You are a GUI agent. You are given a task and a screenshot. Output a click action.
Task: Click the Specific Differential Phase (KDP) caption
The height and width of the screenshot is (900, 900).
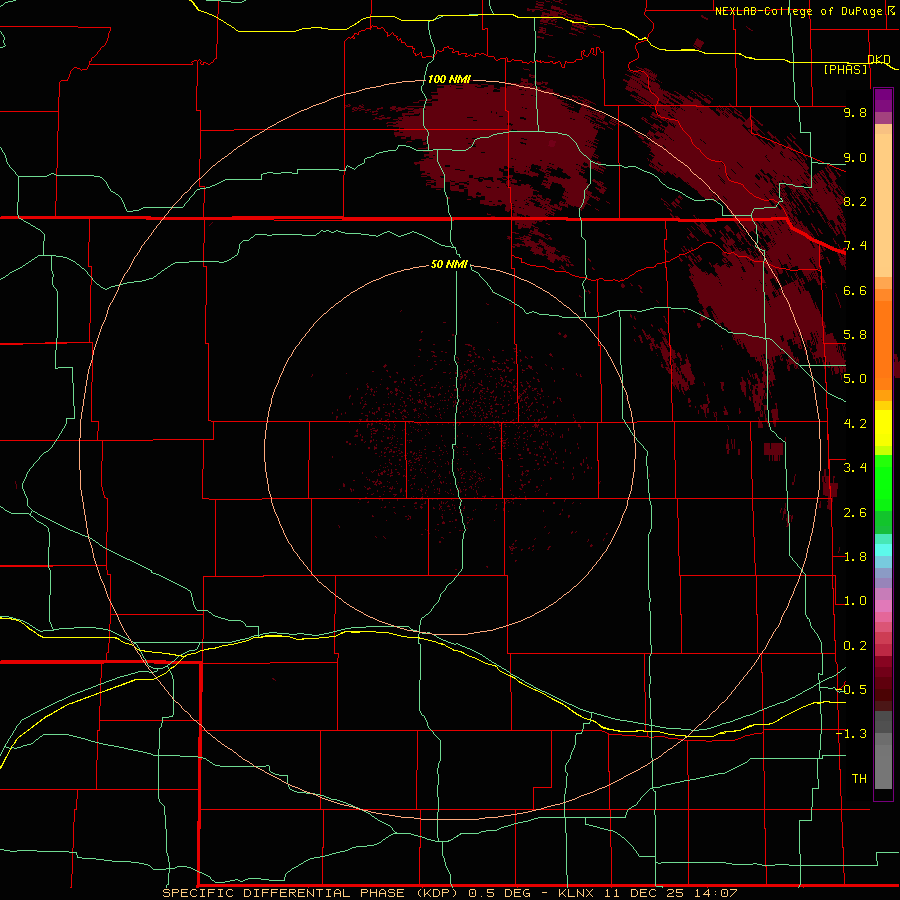[310, 893]
